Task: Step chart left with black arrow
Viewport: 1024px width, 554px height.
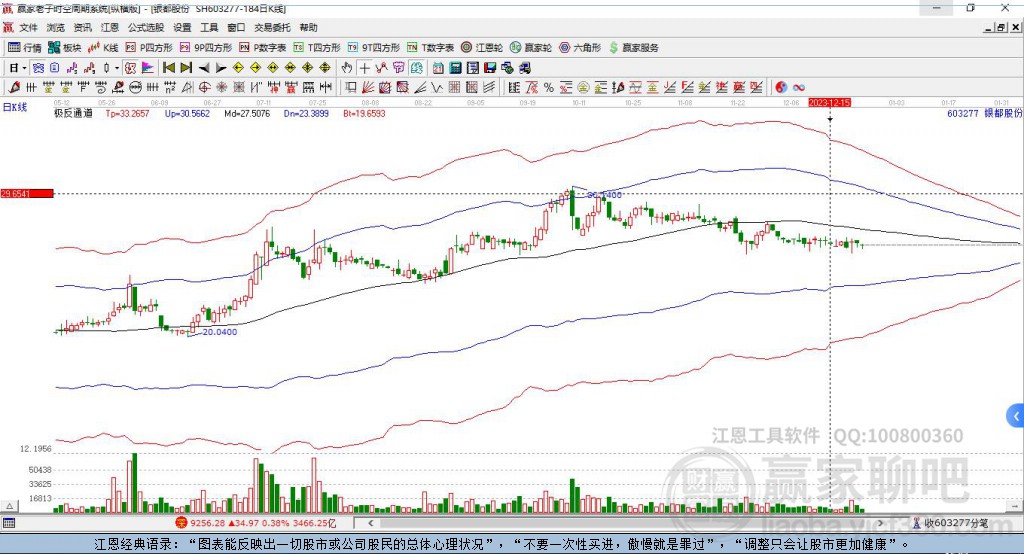Action: click(204, 68)
